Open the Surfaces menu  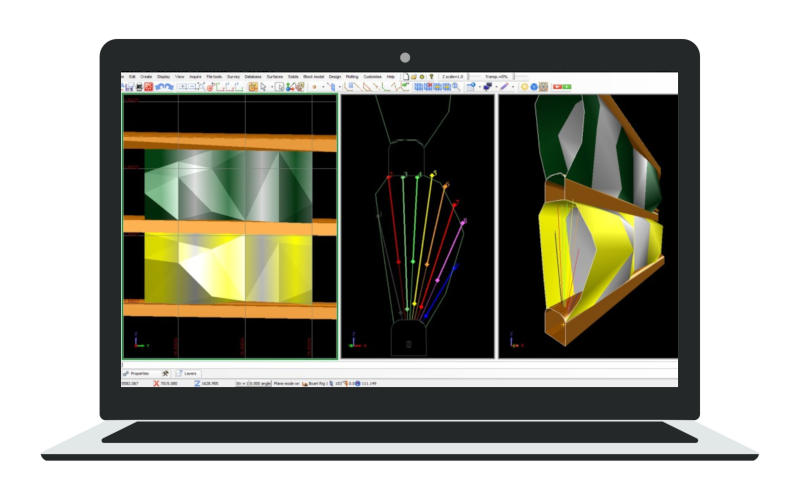275,77
